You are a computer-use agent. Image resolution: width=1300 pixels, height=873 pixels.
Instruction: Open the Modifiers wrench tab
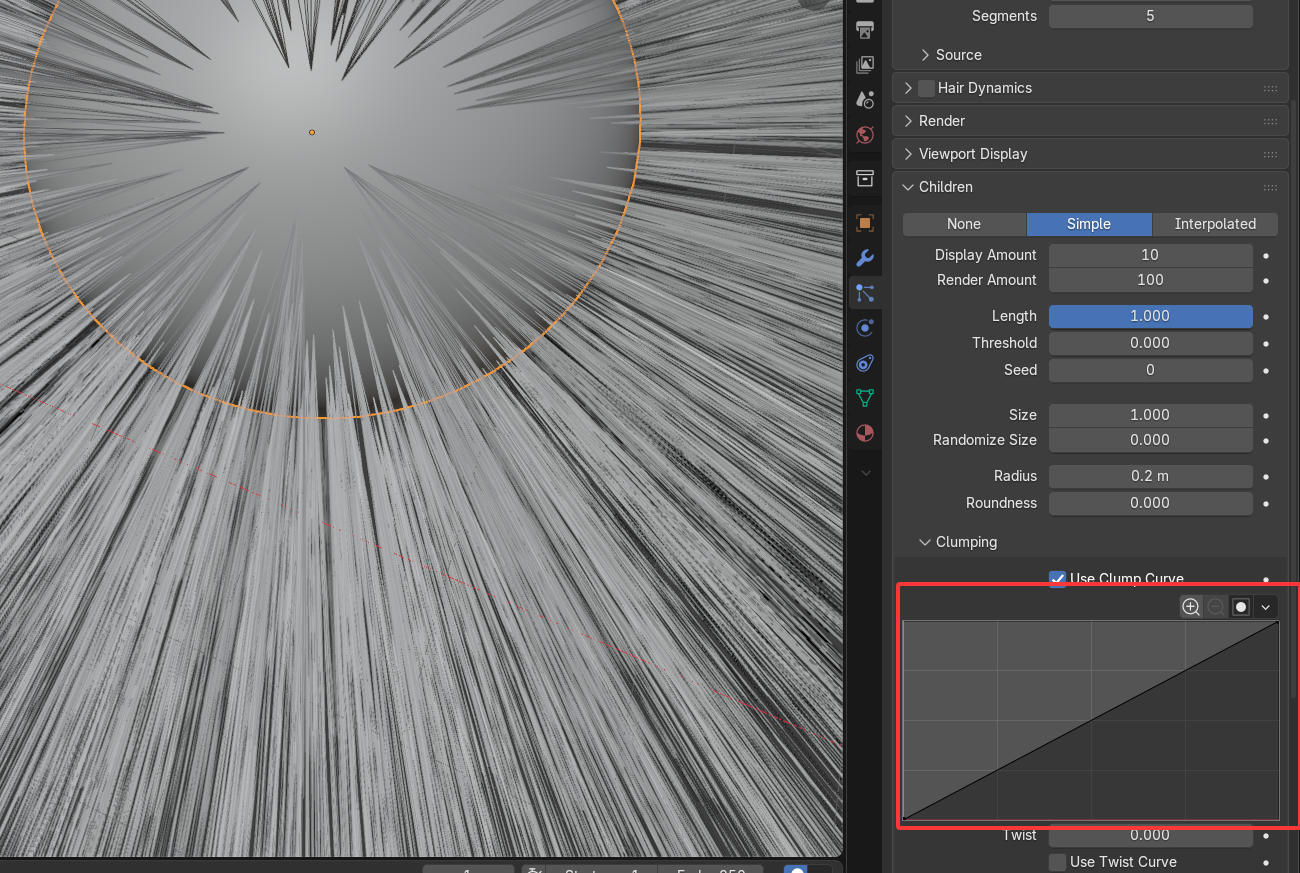pyautogui.click(x=865, y=258)
